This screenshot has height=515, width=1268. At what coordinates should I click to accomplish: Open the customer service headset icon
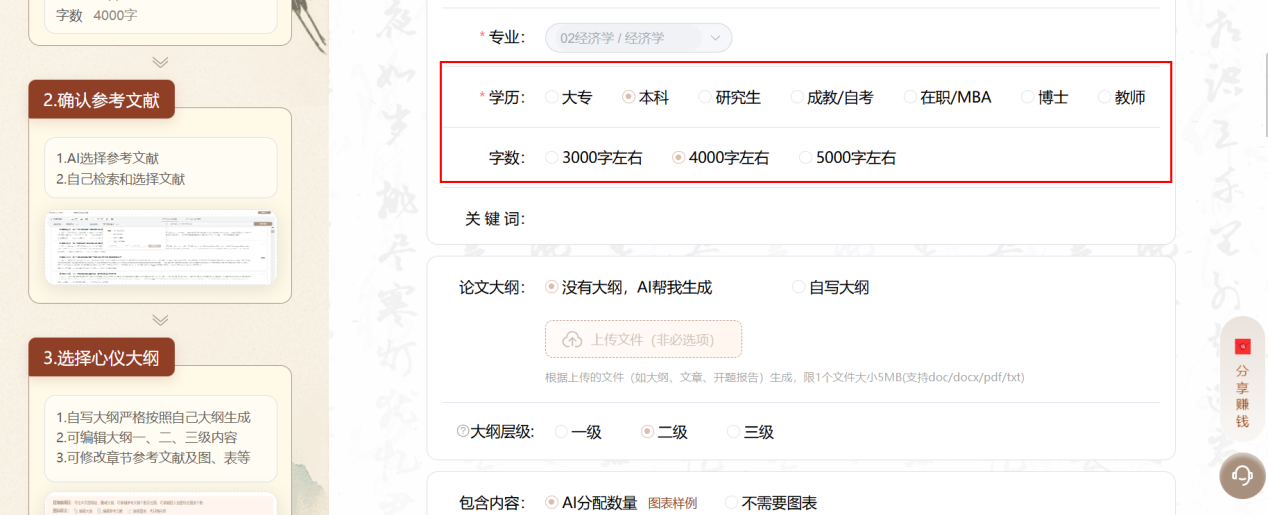(1243, 475)
